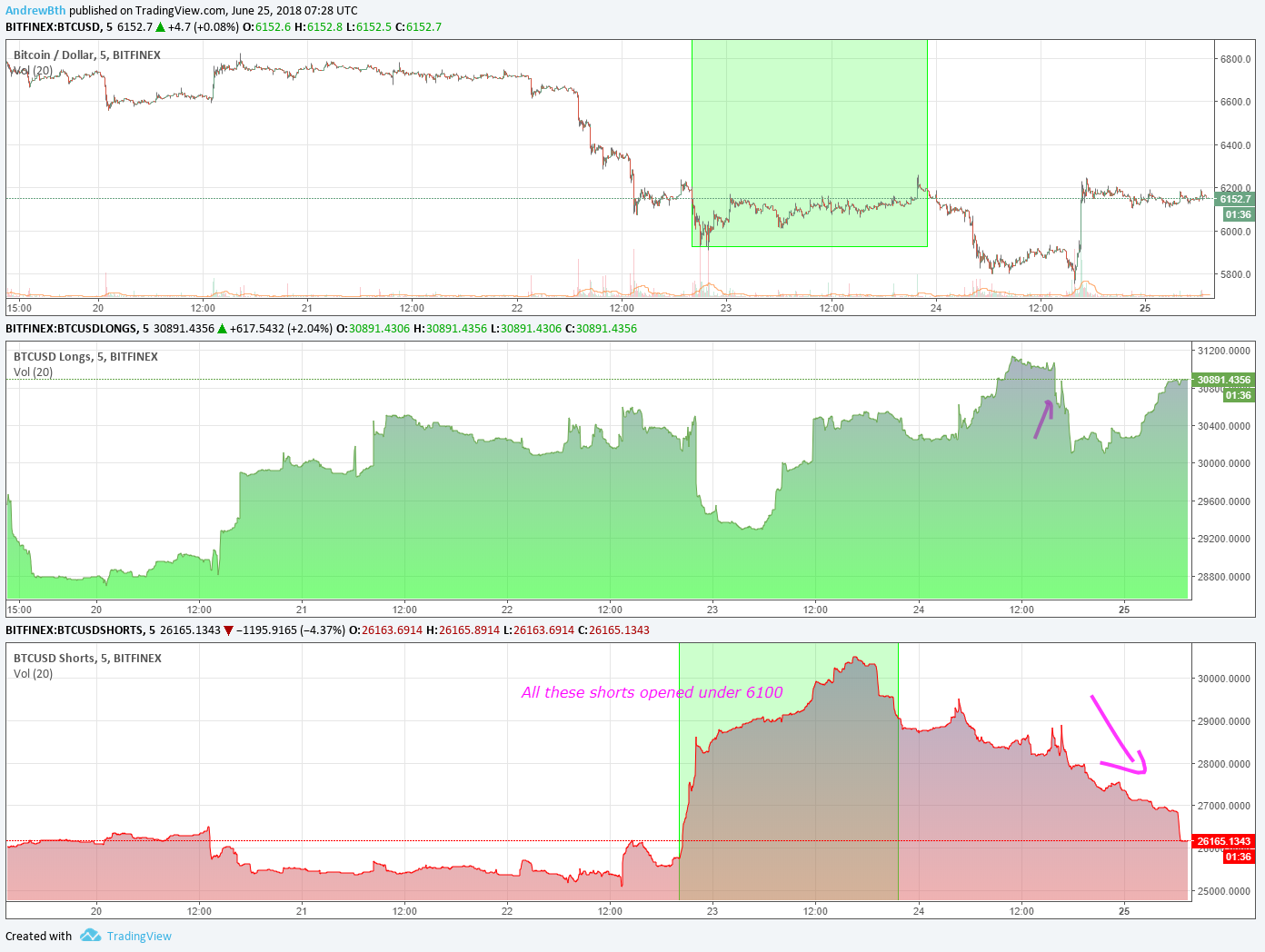Viewport: 1265px width, 952px height.
Task: Click the bold 25 date on Shorts chart axis
Action: (x=1124, y=911)
